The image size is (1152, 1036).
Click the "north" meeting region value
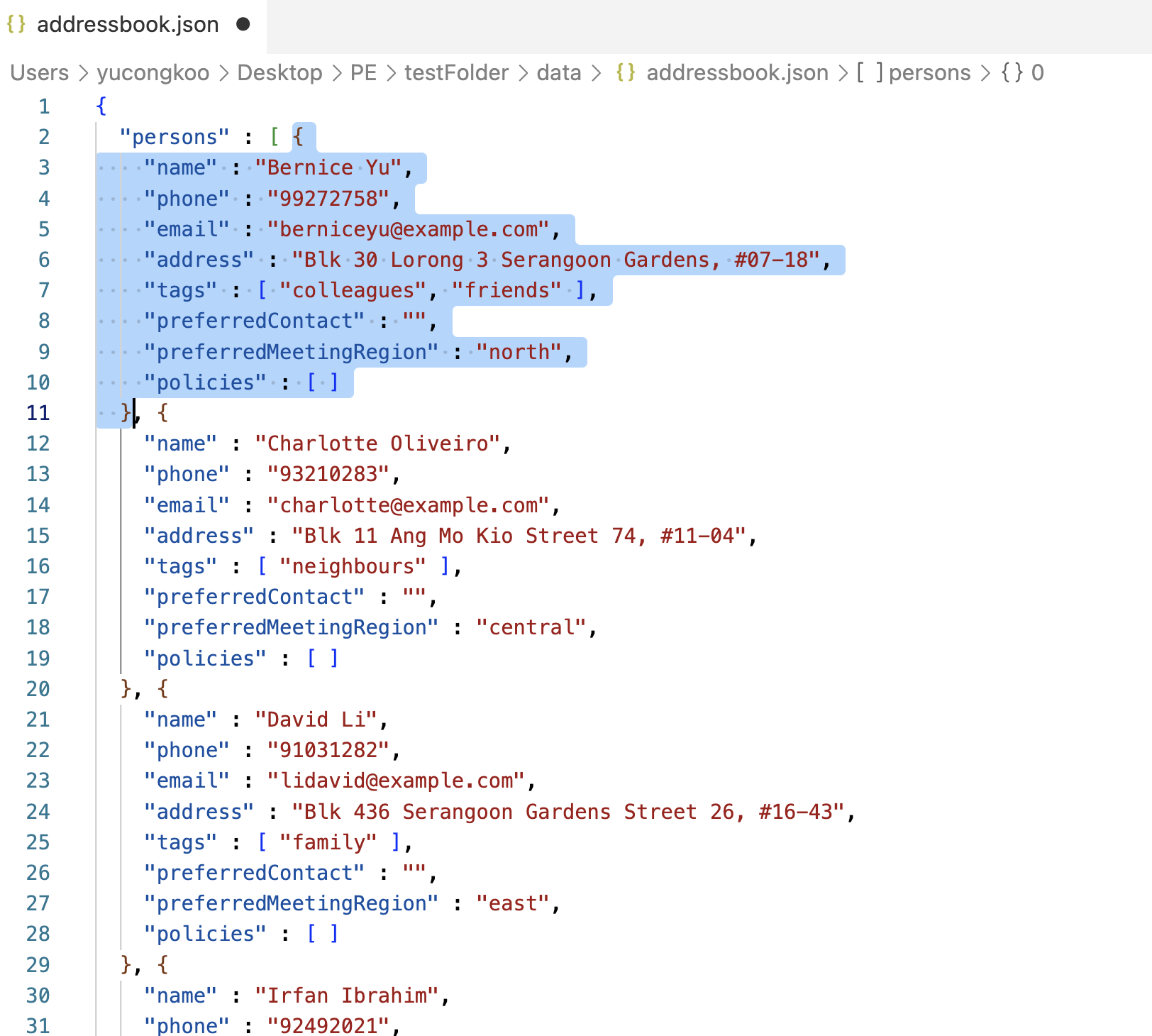tap(519, 352)
